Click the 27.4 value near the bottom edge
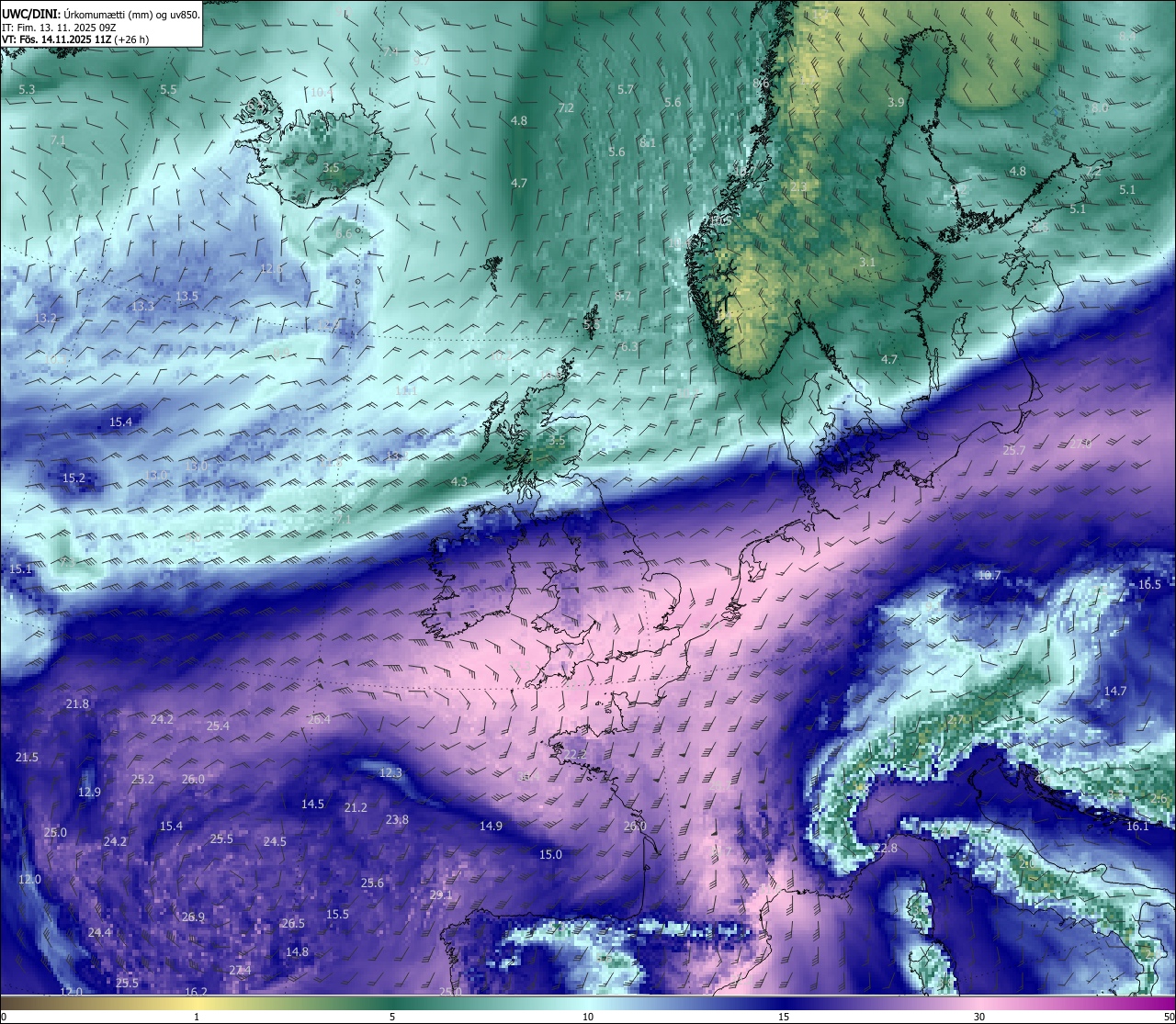1176x1024 pixels. pyautogui.click(x=240, y=970)
